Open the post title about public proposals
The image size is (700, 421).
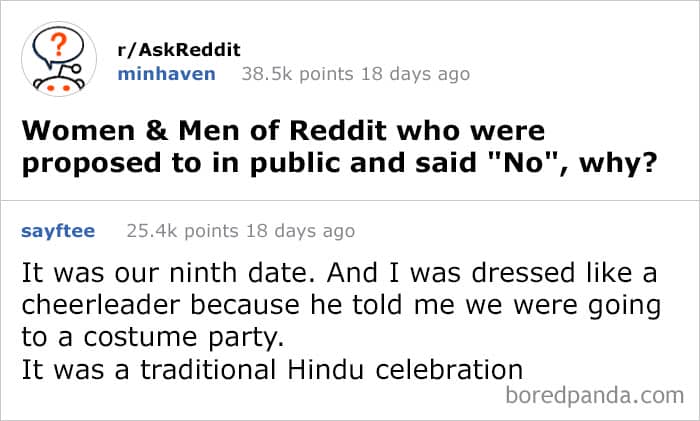[339, 147]
